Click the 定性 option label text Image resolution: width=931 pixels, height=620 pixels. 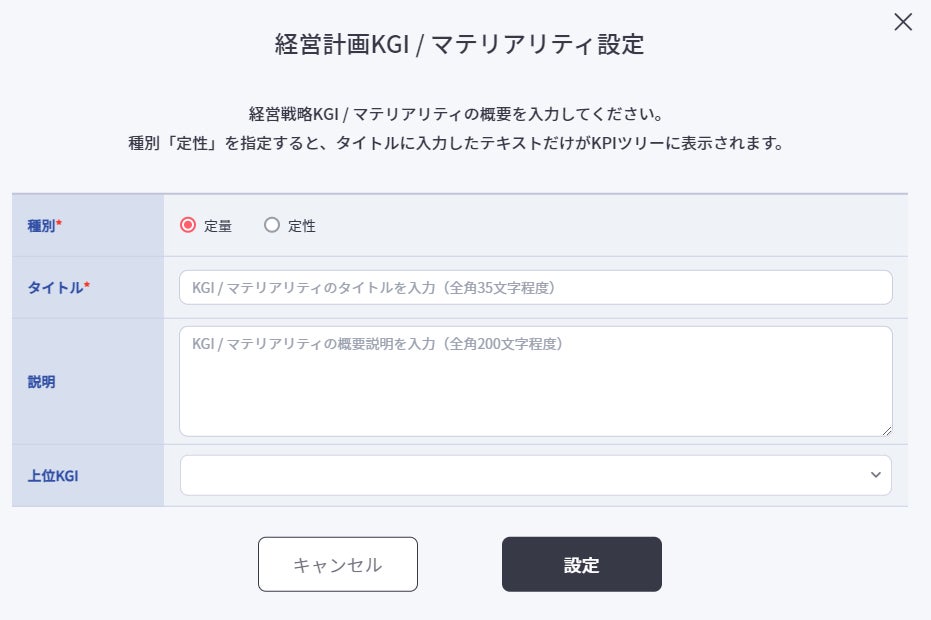coord(302,226)
